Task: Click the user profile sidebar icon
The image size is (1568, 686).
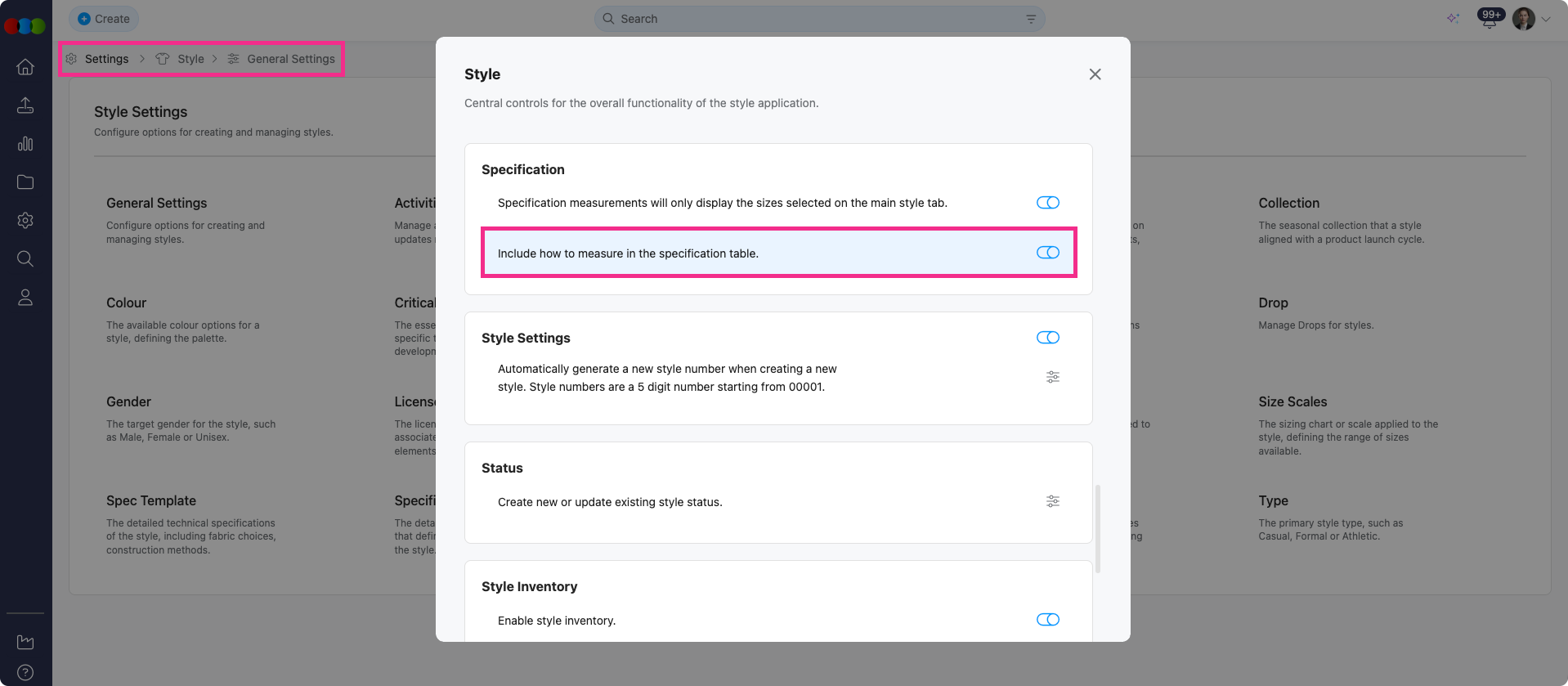Action: 25,298
